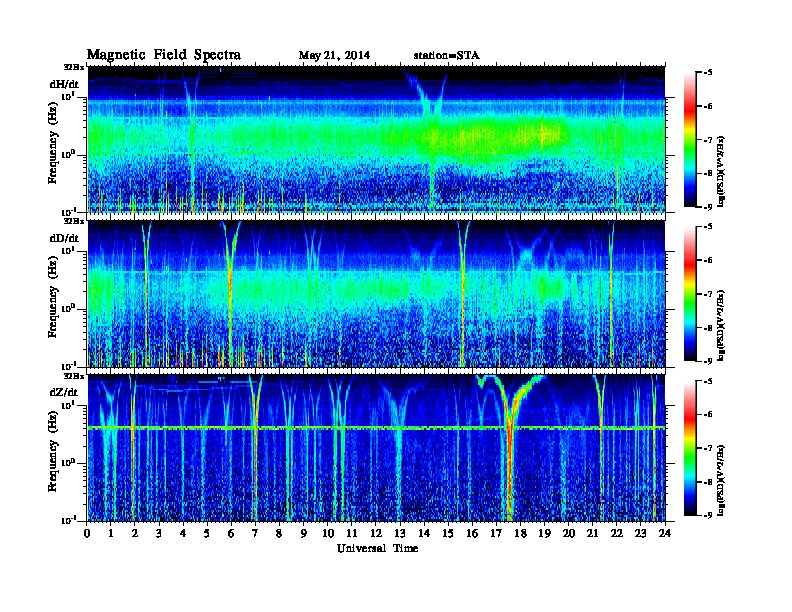Click hour 2 on the time axis
Image resolution: width=792 pixels, height=612 pixels.
point(135,533)
